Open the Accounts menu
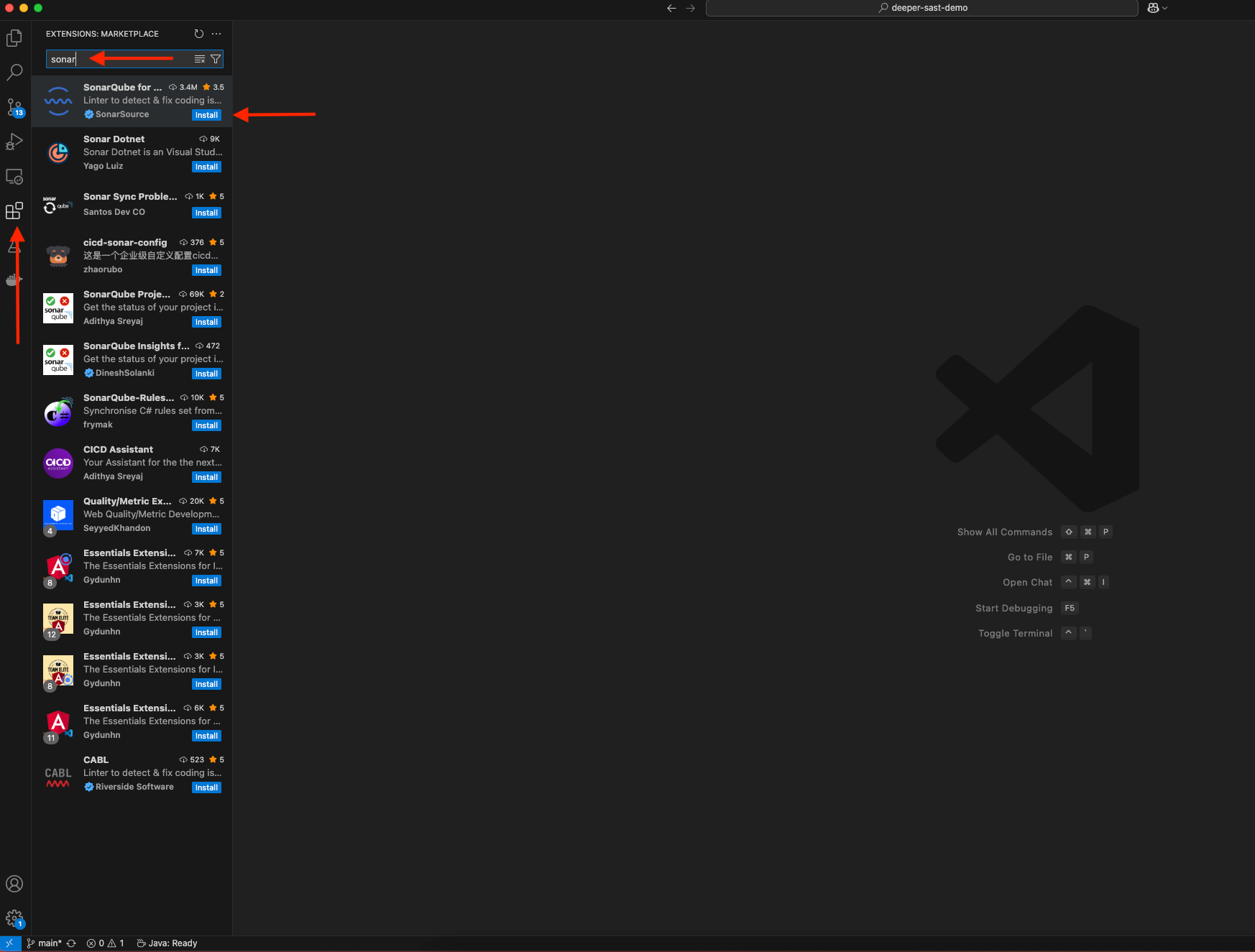The width and height of the screenshot is (1255, 952). 14,884
